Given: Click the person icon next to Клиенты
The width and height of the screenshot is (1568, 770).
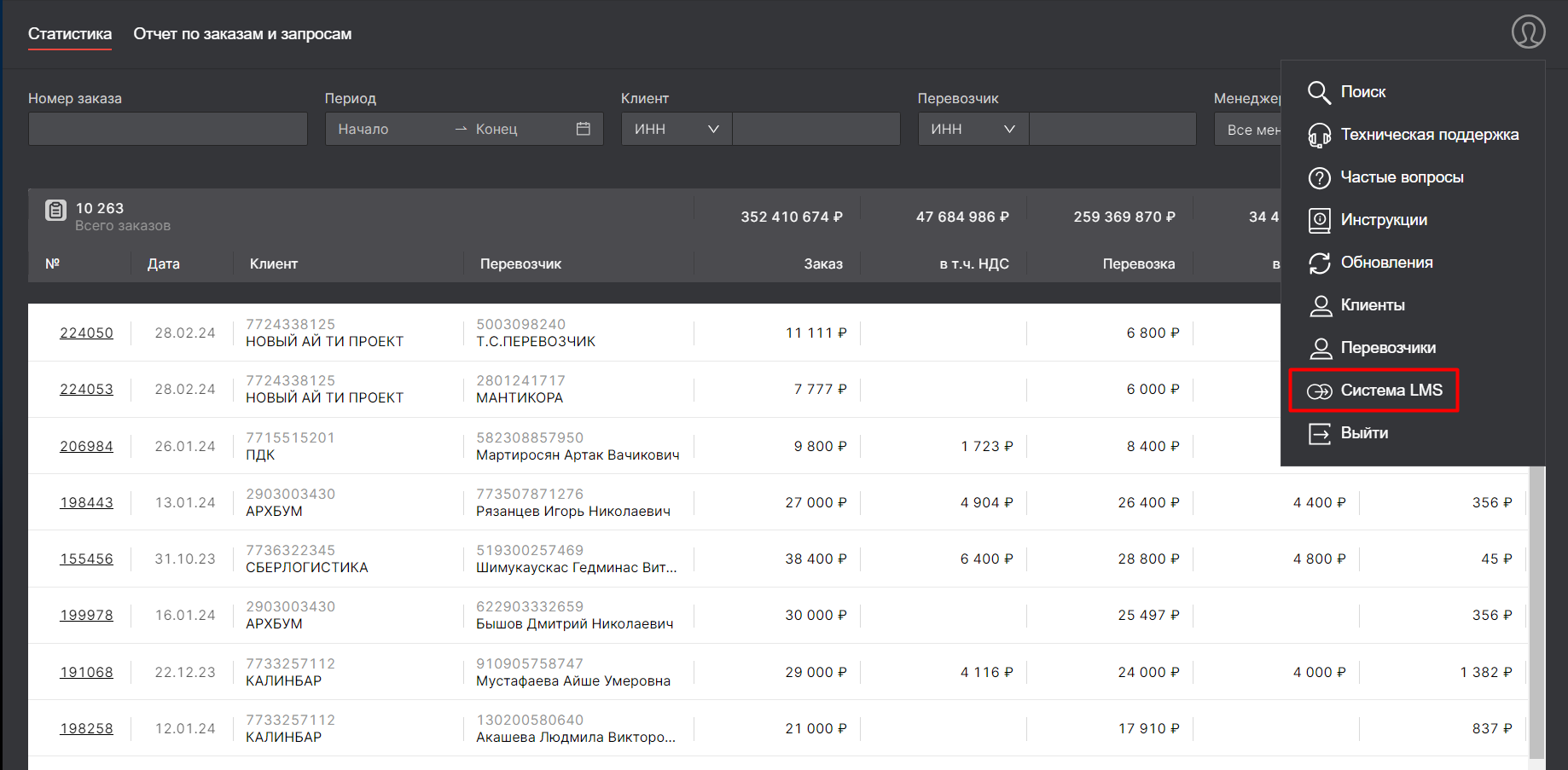Looking at the screenshot, I should click(1321, 305).
